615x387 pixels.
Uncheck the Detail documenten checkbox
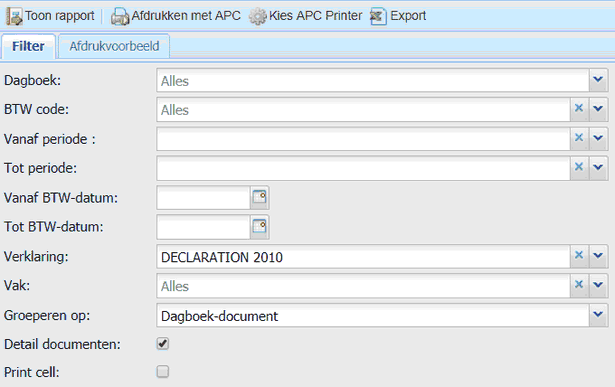coord(163,344)
